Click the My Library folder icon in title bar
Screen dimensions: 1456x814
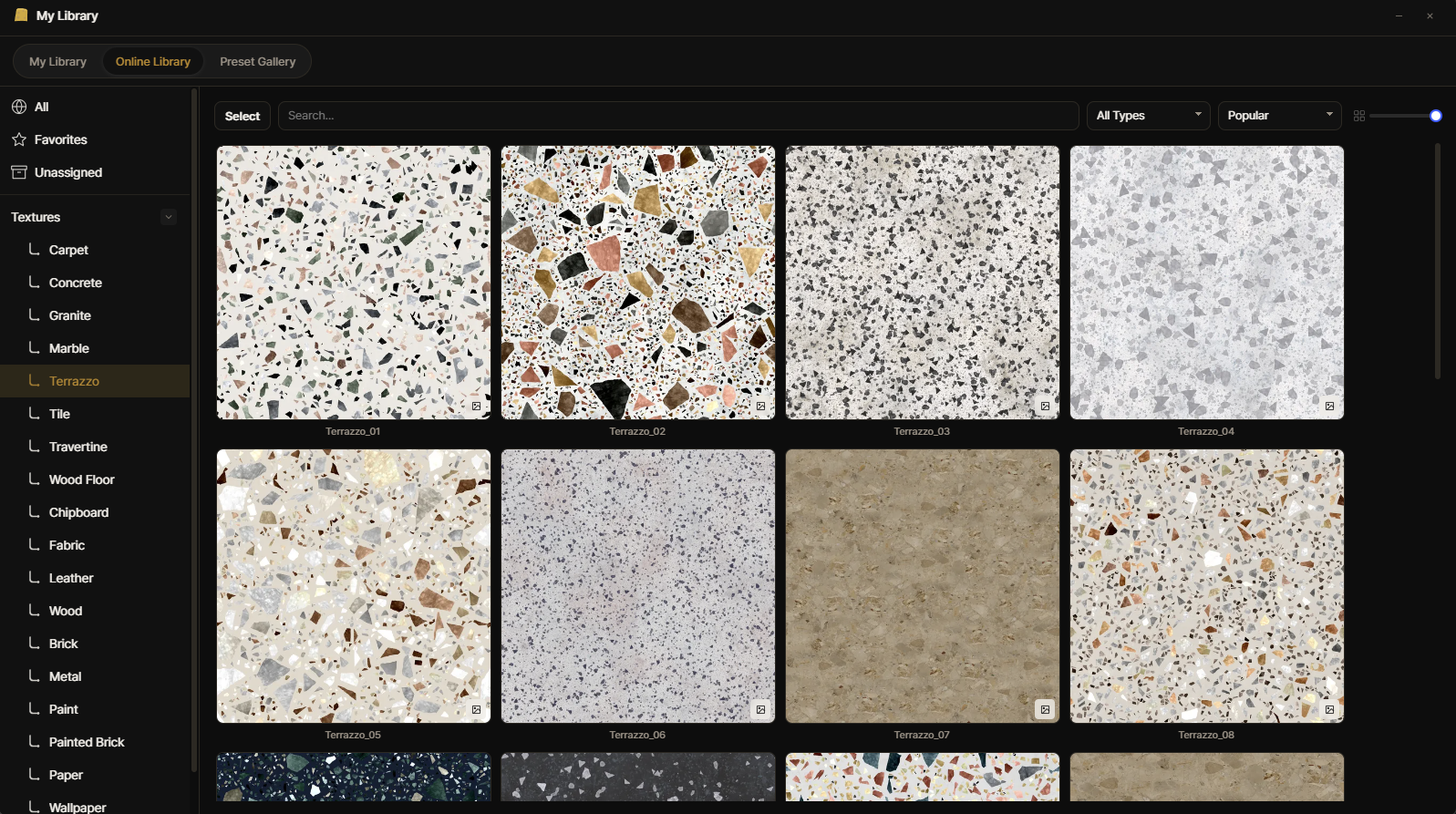21,15
